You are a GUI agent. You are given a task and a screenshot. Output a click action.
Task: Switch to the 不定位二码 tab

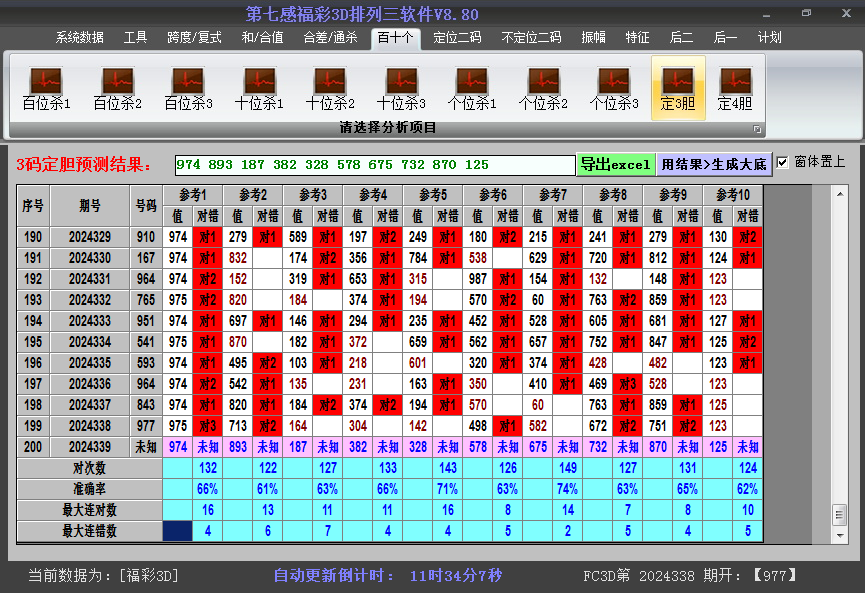[531, 38]
